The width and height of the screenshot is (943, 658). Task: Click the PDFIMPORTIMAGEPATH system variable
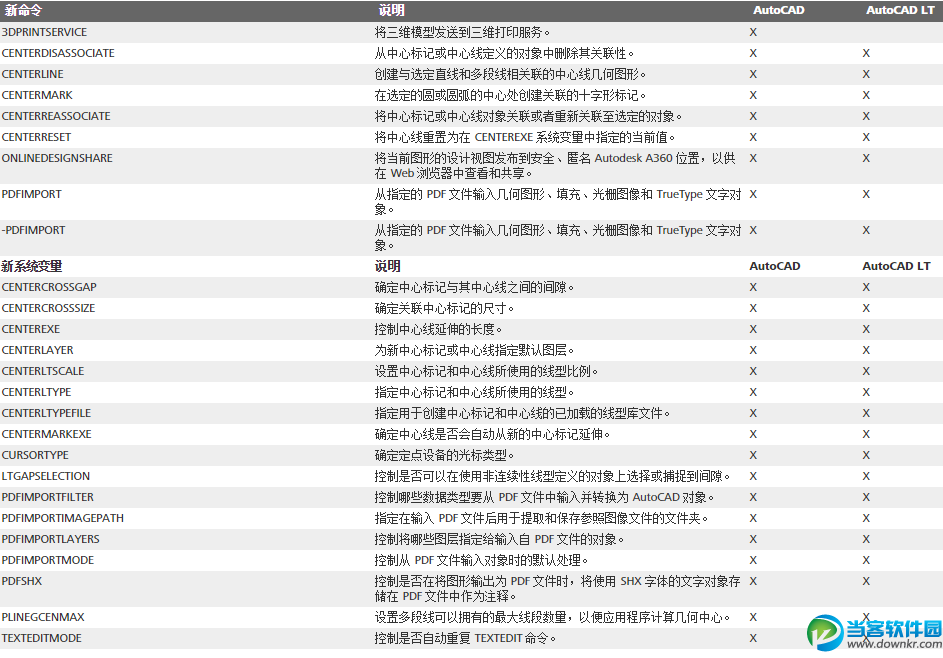tap(63, 519)
